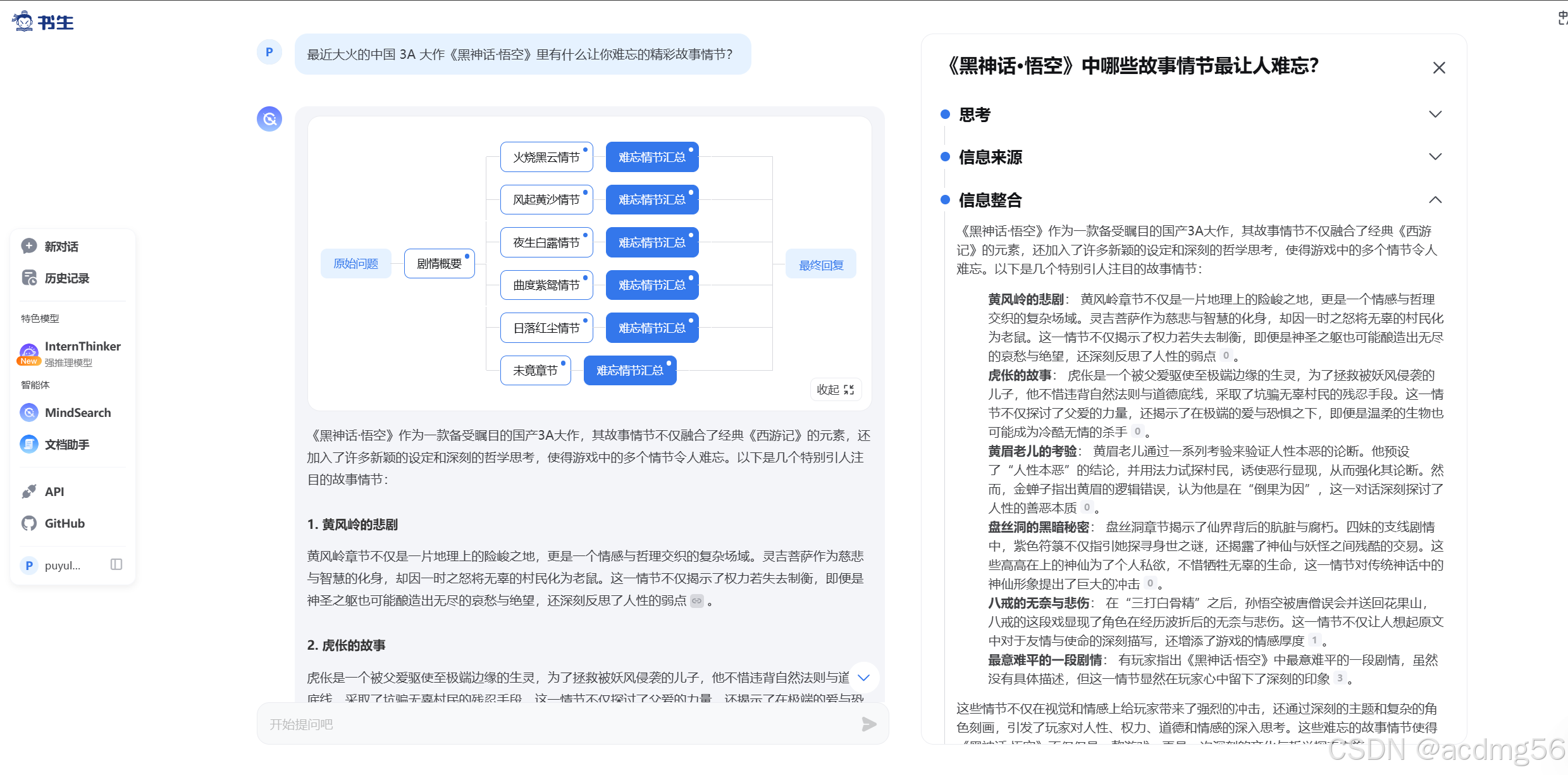The width and height of the screenshot is (1568, 775).
Task: Click the send arrow icon
Action: pos(868,724)
